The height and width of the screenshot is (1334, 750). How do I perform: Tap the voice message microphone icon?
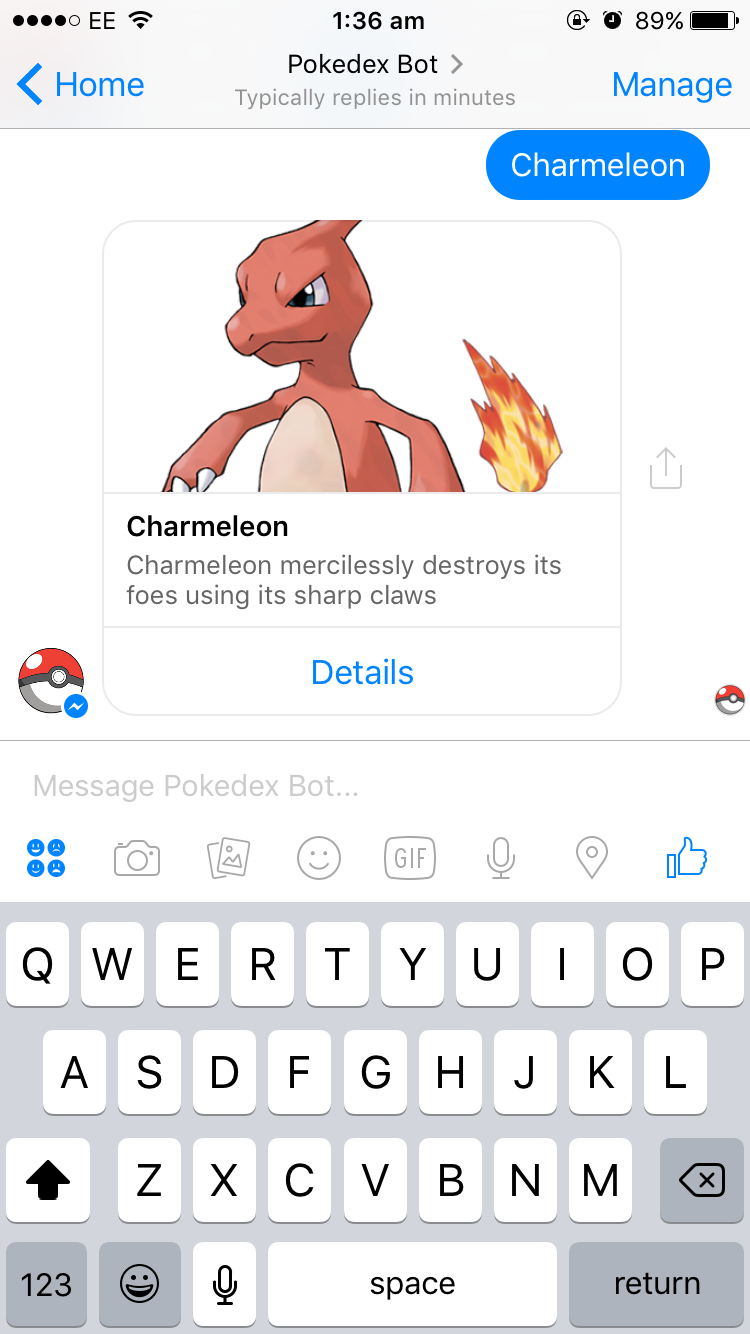[501, 858]
